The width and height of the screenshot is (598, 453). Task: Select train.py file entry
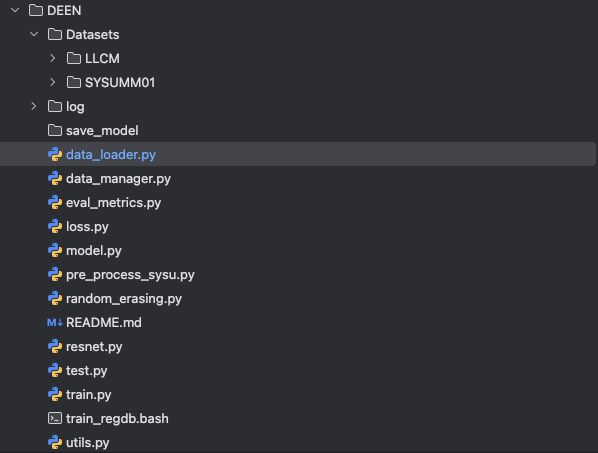tap(88, 395)
